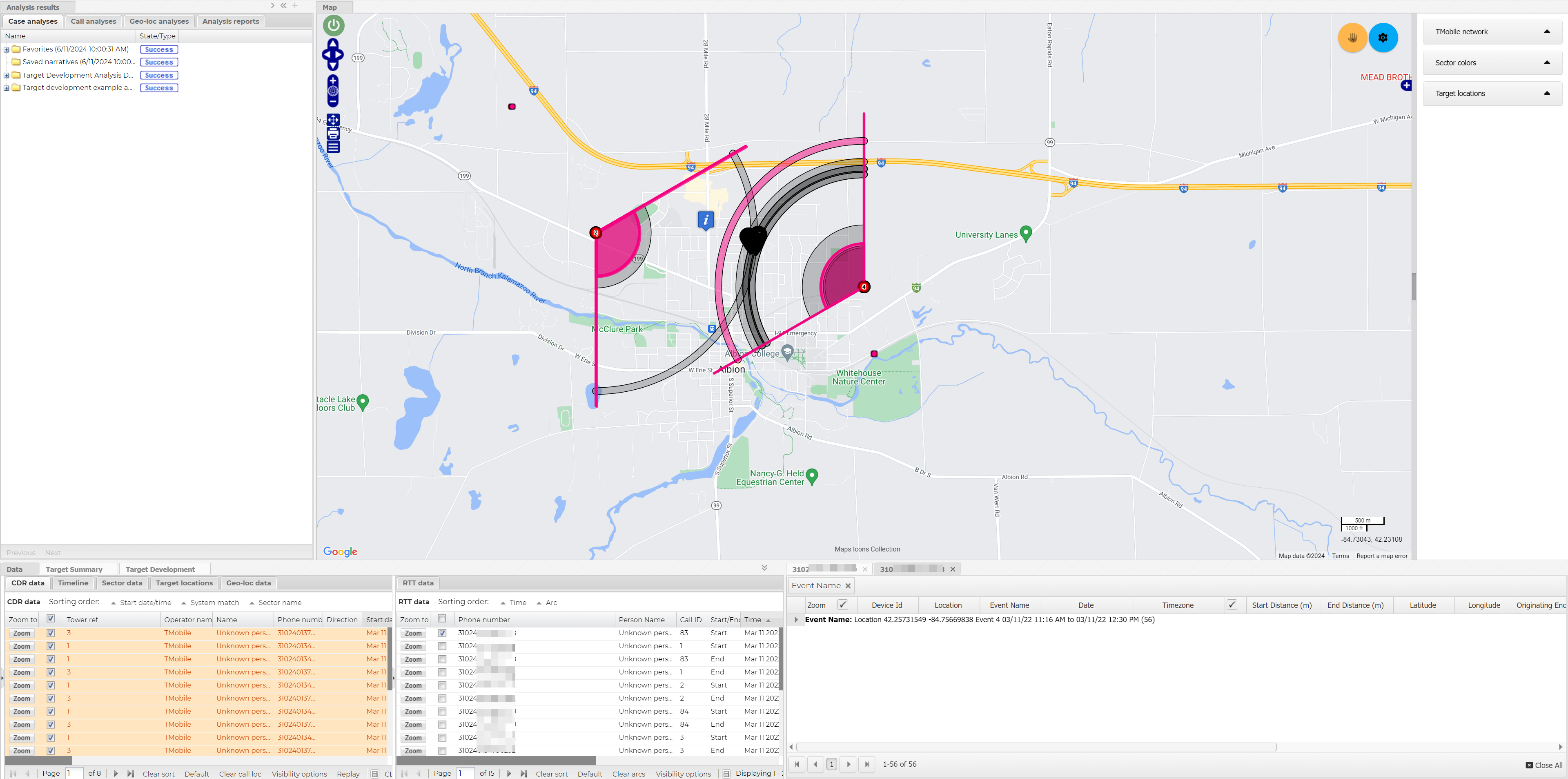Open the map layers list icon
This screenshot has width=1568, height=779.
pos(333,147)
